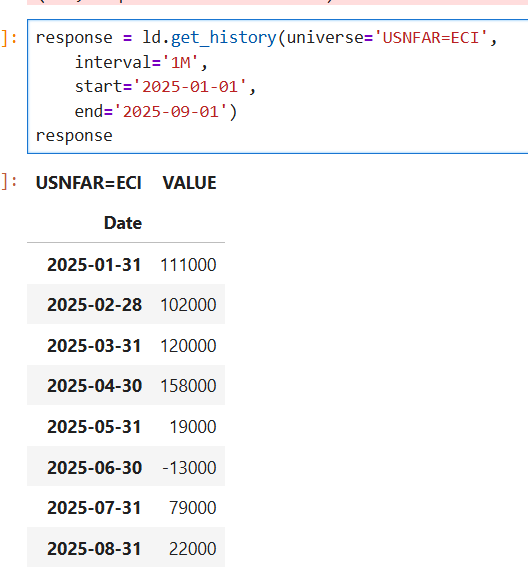Select the 2025-07-31 row date
Screen dimensions: 528x581
(x=94, y=508)
